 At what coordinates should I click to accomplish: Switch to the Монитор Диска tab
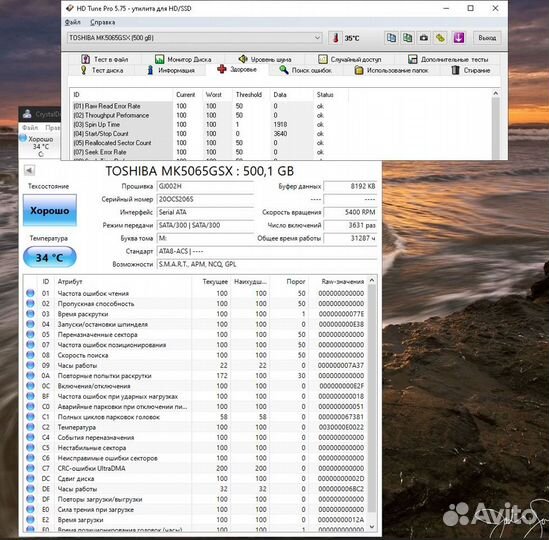click(183, 59)
